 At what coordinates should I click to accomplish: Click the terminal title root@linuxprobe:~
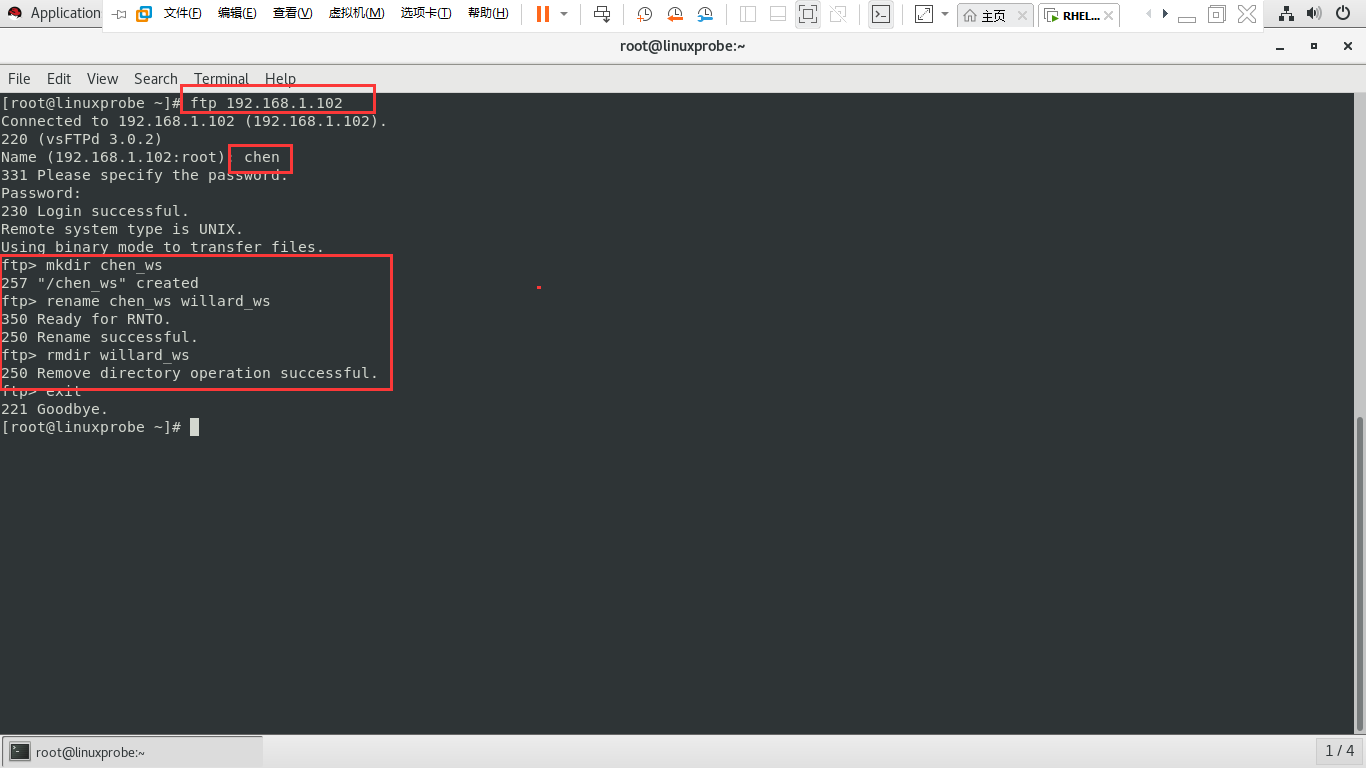[x=682, y=46]
